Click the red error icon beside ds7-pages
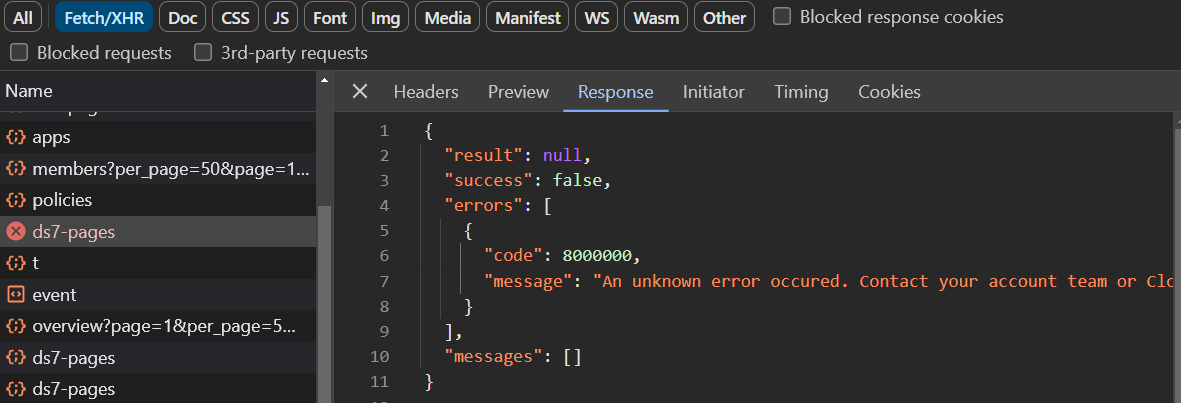This screenshot has height=403, width=1181. [x=16, y=232]
